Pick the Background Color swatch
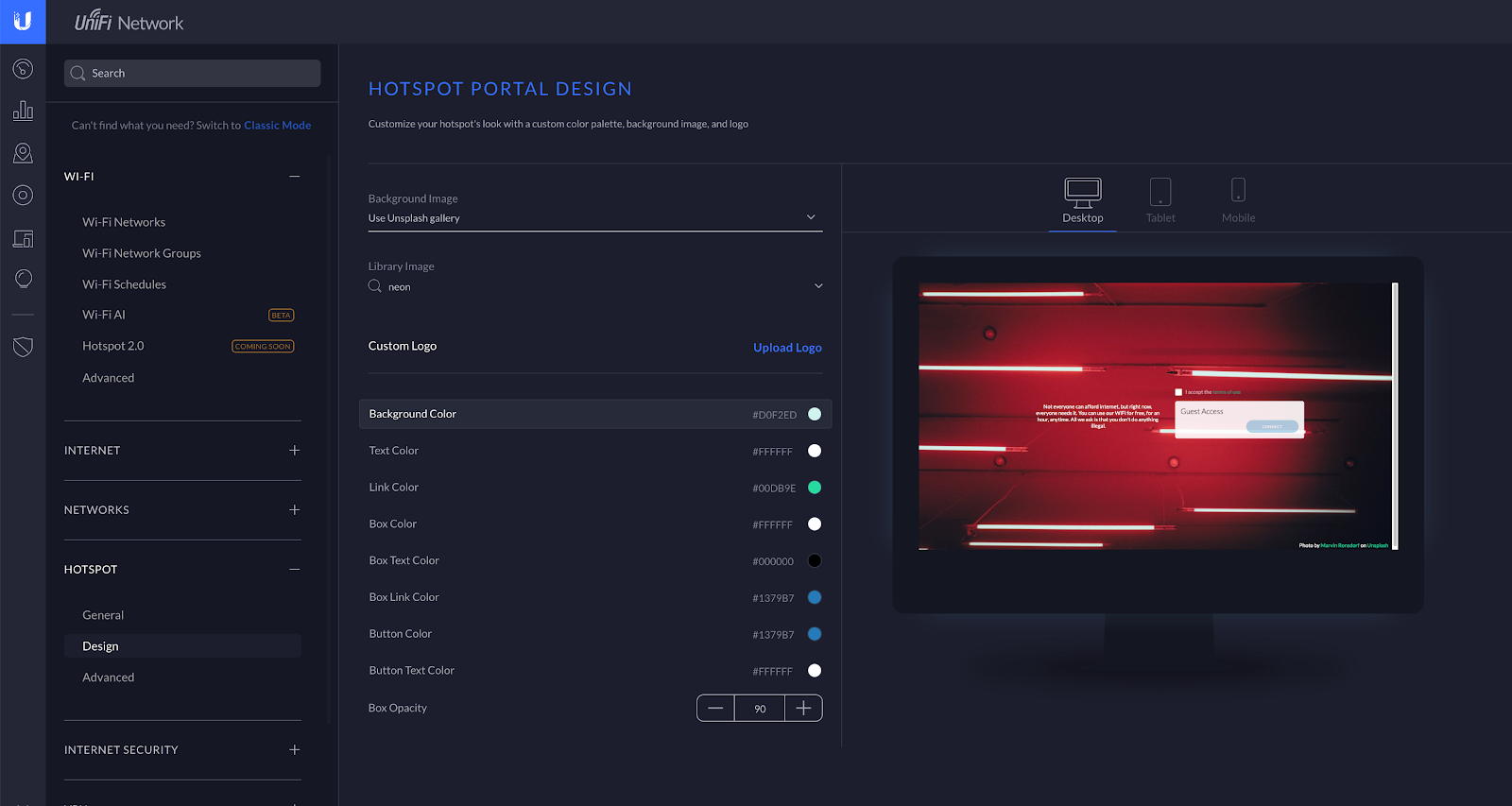1512x806 pixels. 815,414
